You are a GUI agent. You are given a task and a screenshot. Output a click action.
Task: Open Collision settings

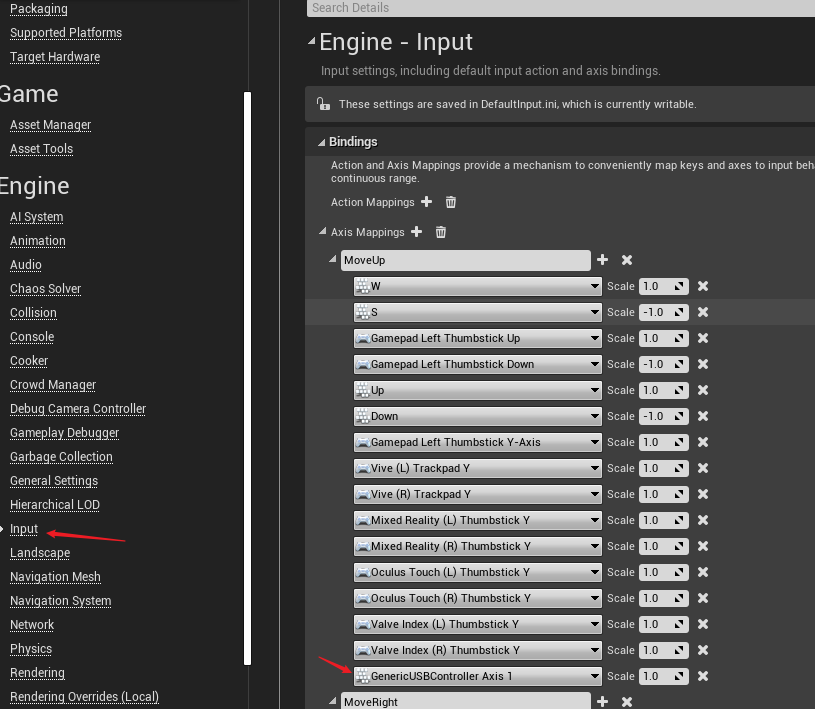tap(33, 312)
